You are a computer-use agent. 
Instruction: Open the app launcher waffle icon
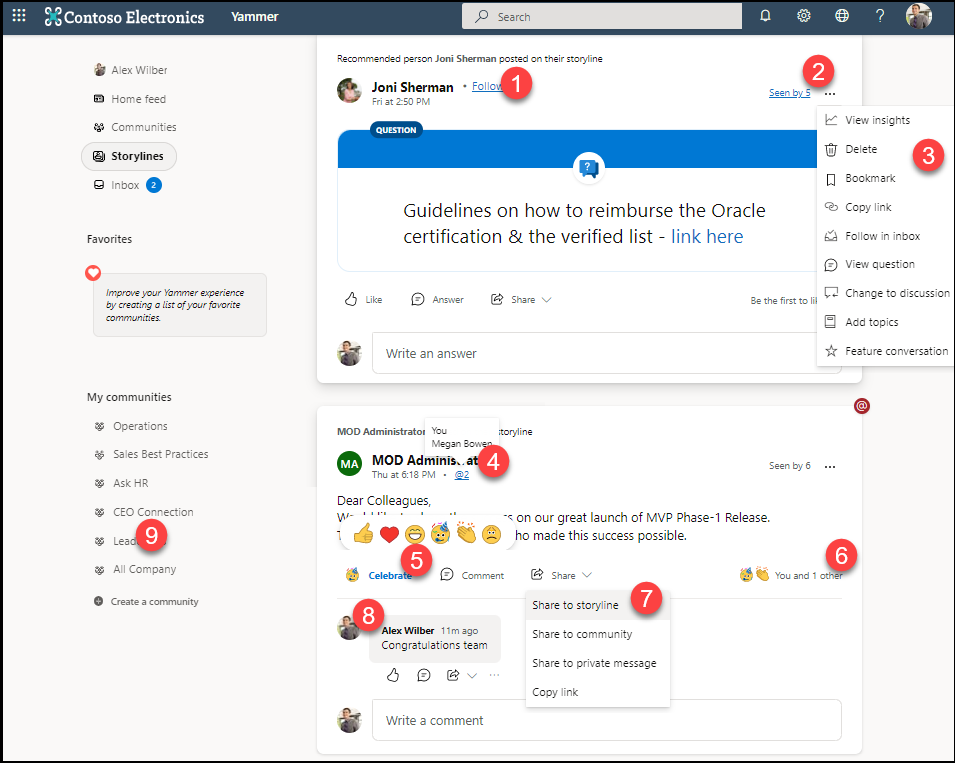coord(19,16)
